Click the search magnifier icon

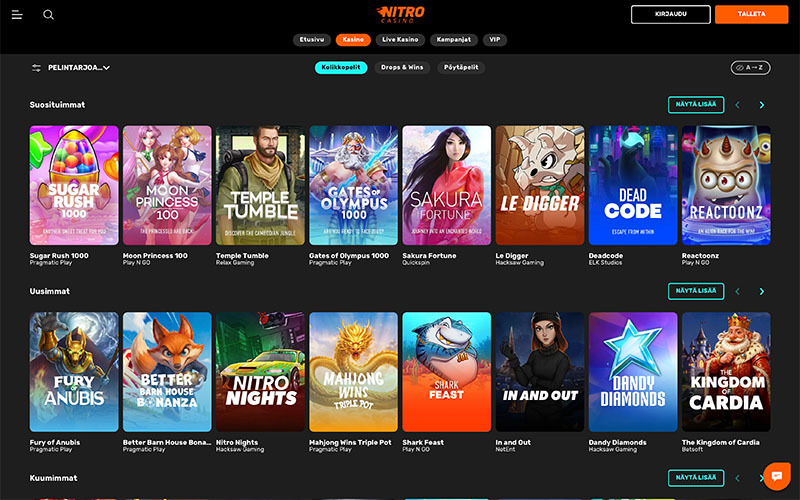(x=48, y=15)
